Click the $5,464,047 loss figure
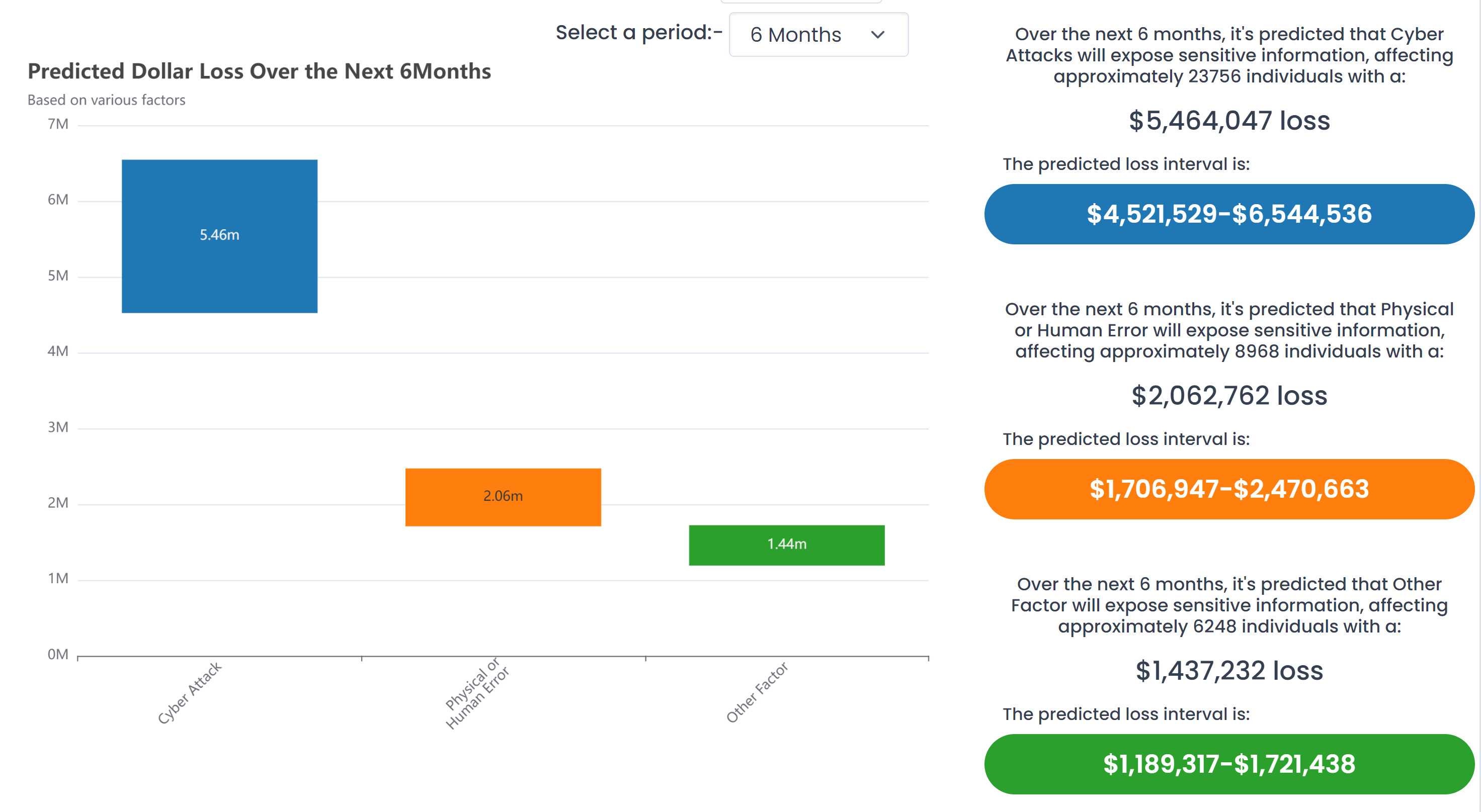The height and width of the screenshot is (812, 1481). [x=1228, y=121]
